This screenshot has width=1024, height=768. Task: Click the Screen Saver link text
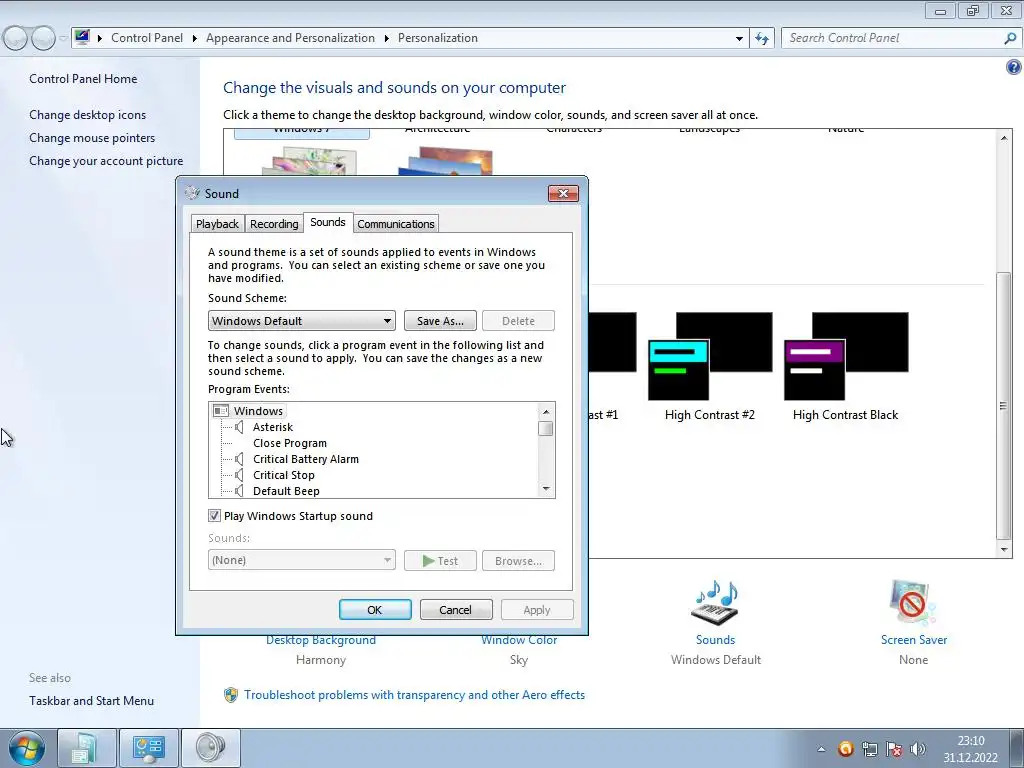pyautogui.click(x=914, y=640)
